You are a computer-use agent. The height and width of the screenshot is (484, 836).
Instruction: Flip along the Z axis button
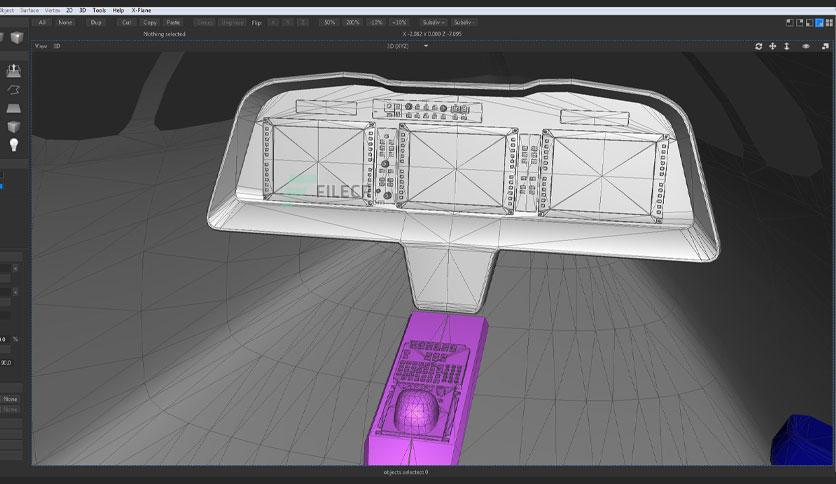302,22
